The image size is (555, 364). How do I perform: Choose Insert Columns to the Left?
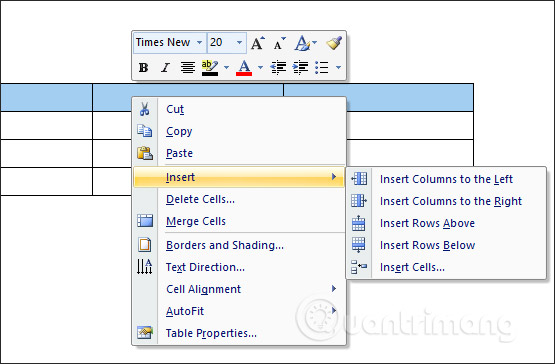446,179
